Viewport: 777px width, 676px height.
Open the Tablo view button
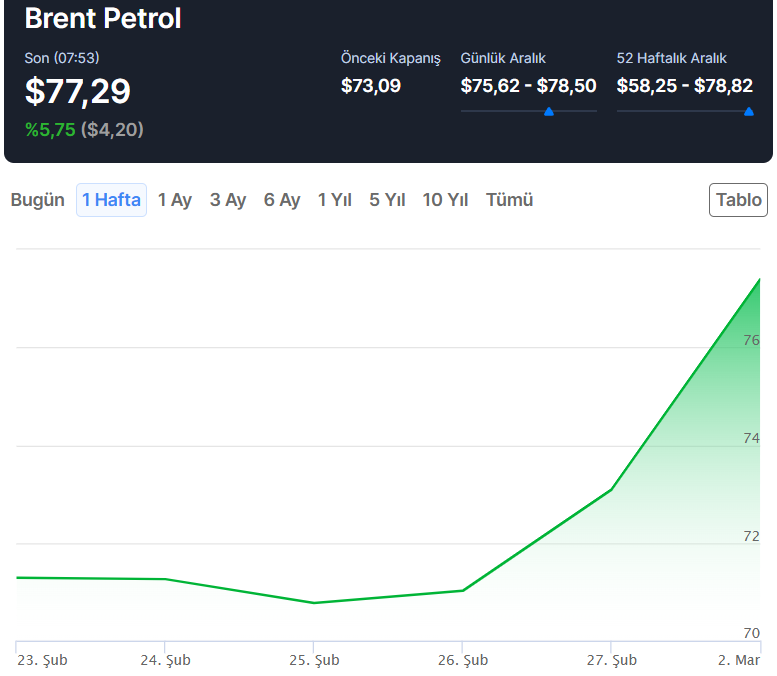coord(739,200)
